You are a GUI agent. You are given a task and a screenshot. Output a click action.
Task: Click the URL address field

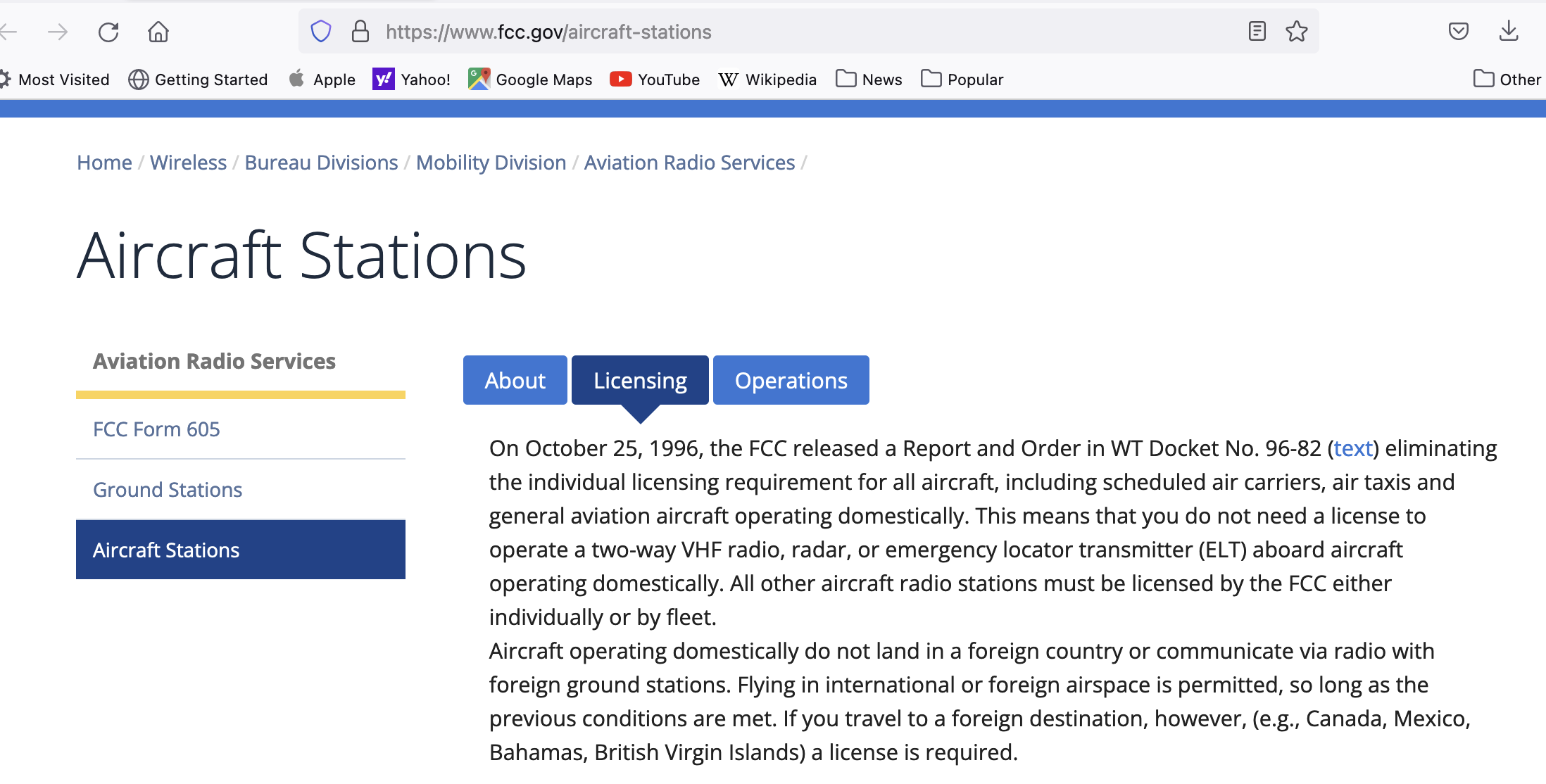tap(774, 32)
